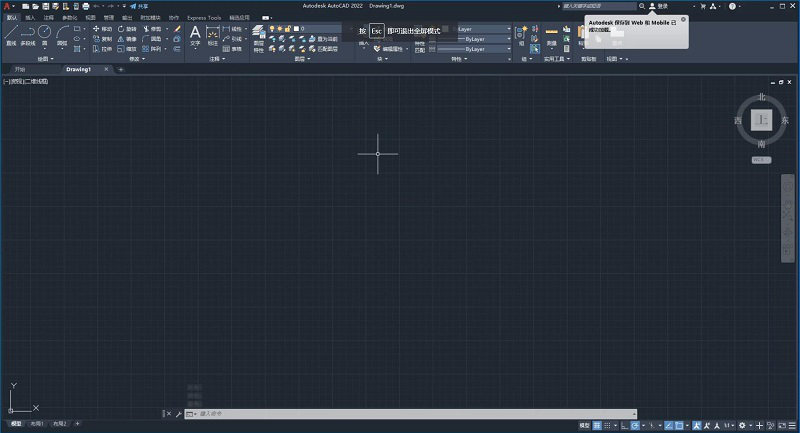Image resolution: width=800 pixels, height=433 pixels.
Task: Open Layer Properties (图层特性) manager
Action: pyautogui.click(x=259, y=39)
